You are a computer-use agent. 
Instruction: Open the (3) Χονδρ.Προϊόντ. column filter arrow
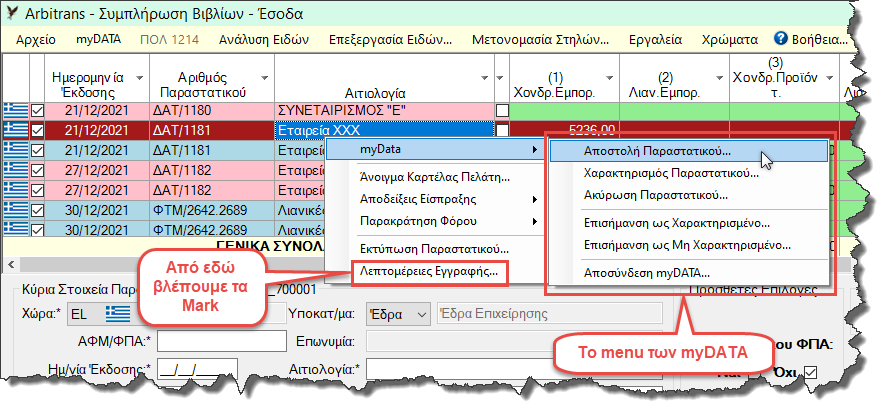coord(829,78)
